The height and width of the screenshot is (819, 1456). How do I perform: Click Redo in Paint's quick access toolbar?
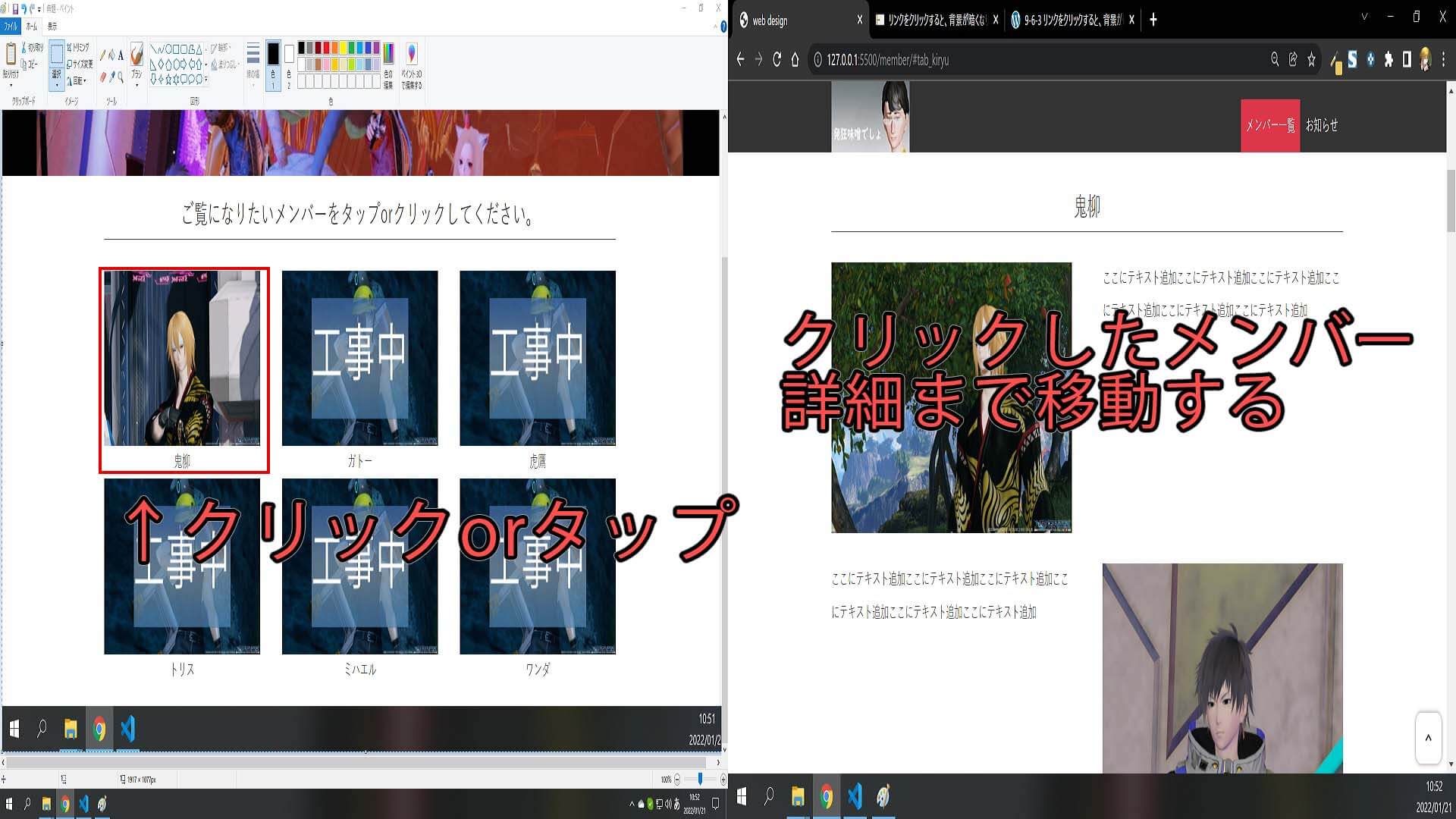[32, 9]
